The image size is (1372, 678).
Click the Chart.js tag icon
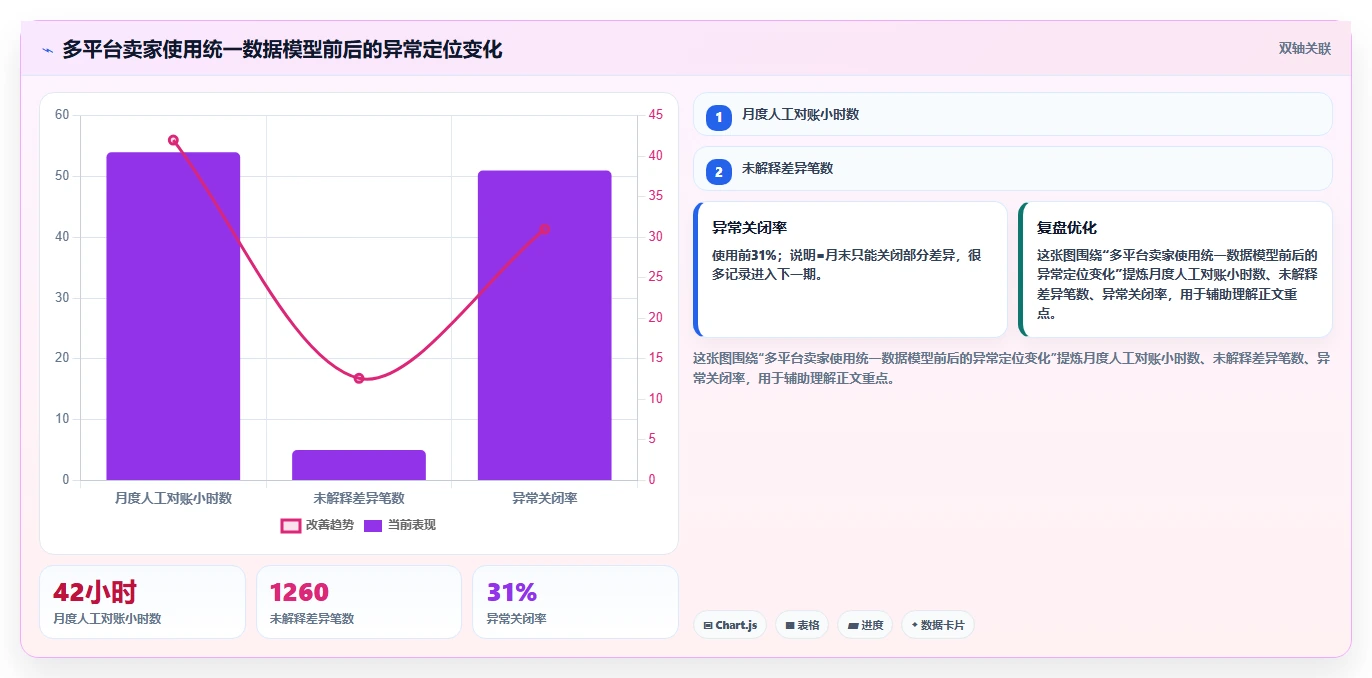[708, 625]
